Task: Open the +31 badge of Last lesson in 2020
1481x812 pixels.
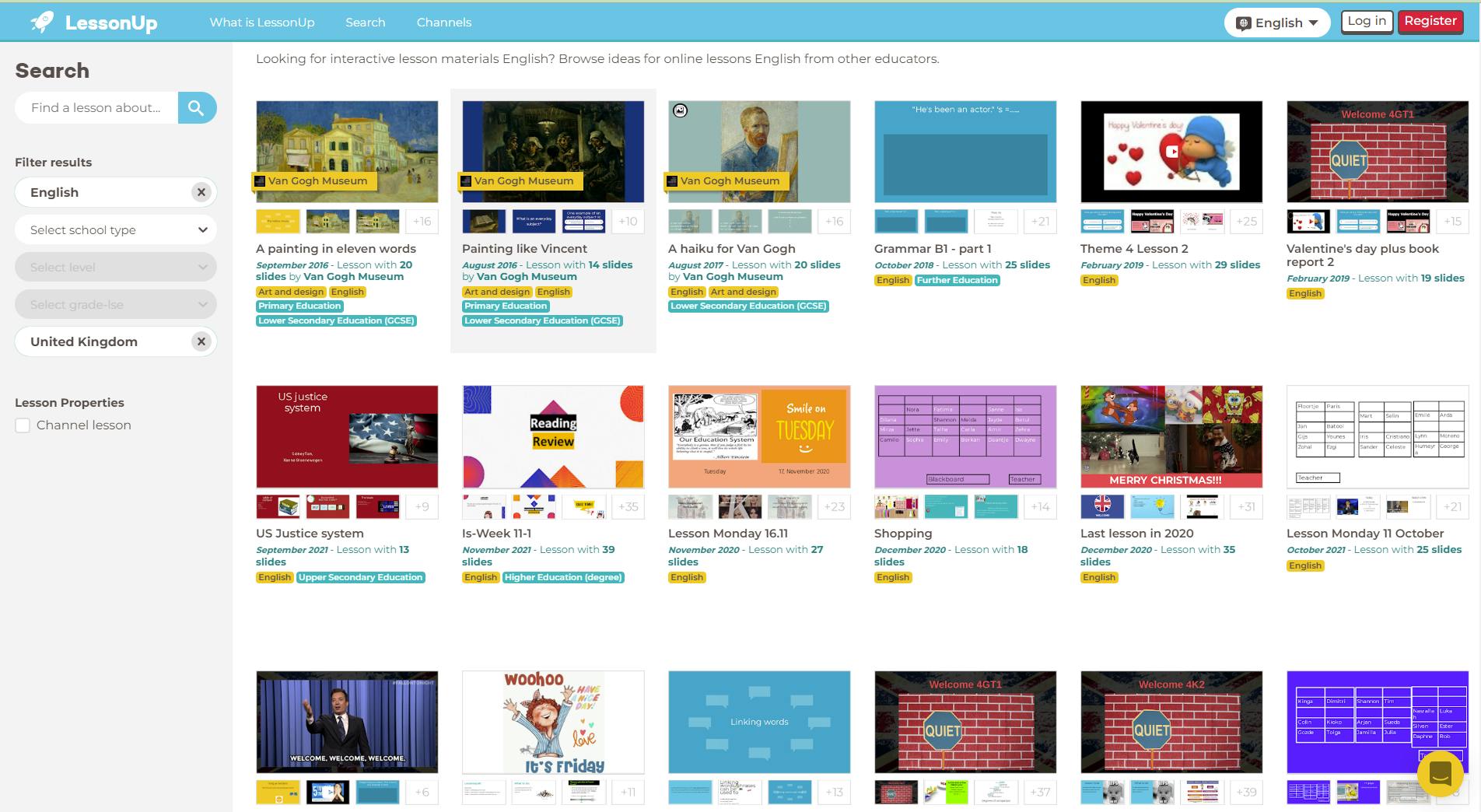Action: pyautogui.click(x=1246, y=506)
